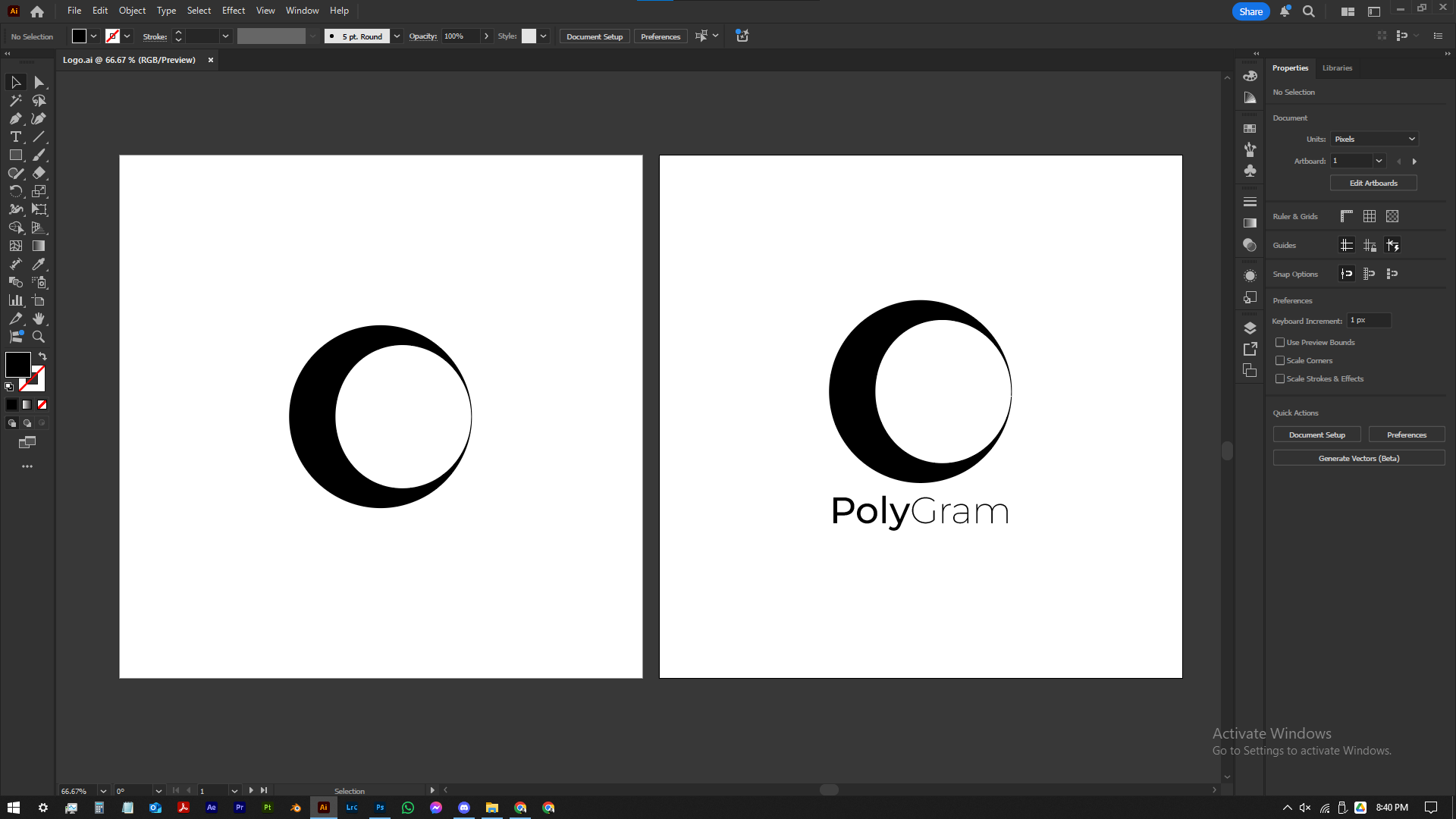This screenshot has width=1456, height=819.
Task: Open the zoom level dropdown
Action: coord(103,791)
